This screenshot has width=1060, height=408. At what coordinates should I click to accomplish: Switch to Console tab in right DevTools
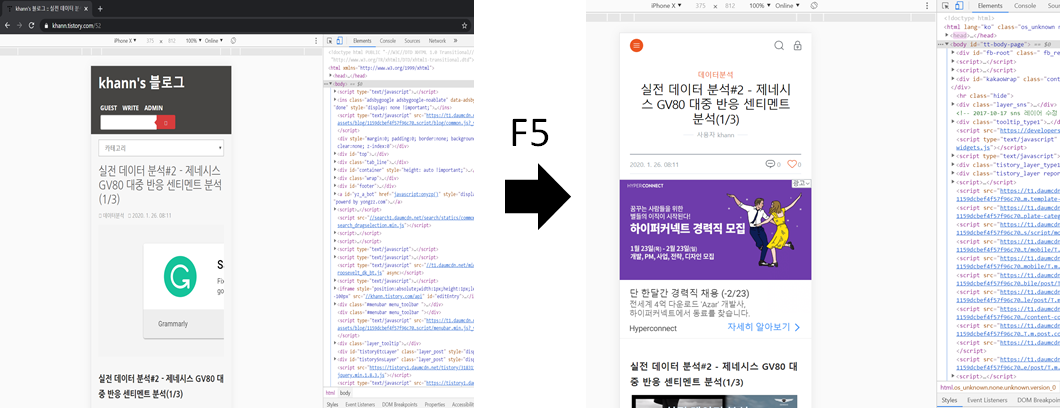(1025, 5)
